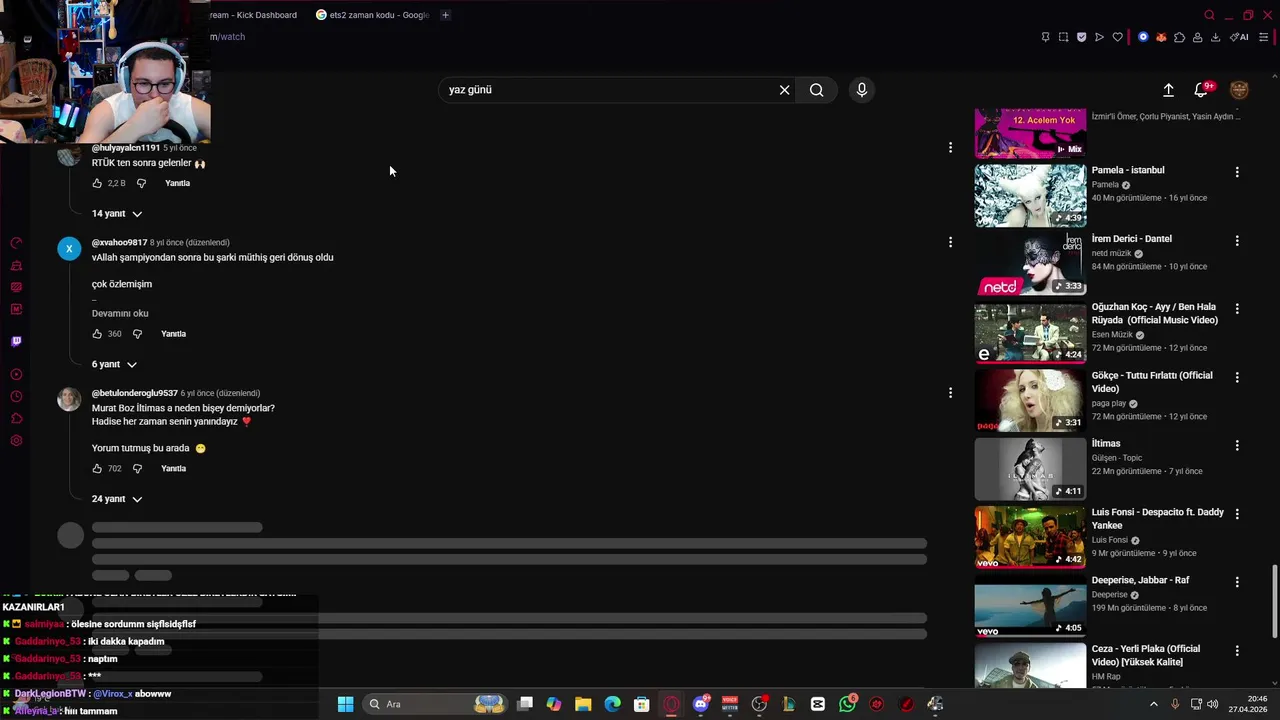This screenshot has height=720, width=1280.
Task: Open 'Oğuzhan Koç - Ayy / Ben Hala Rüyada' thumbnail
Action: (1030, 332)
